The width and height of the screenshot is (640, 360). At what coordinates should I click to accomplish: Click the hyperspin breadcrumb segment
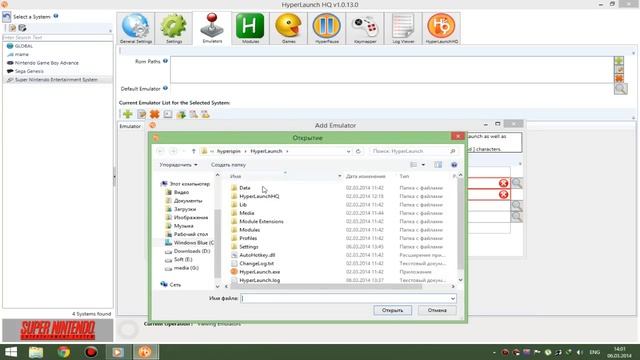(229, 151)
